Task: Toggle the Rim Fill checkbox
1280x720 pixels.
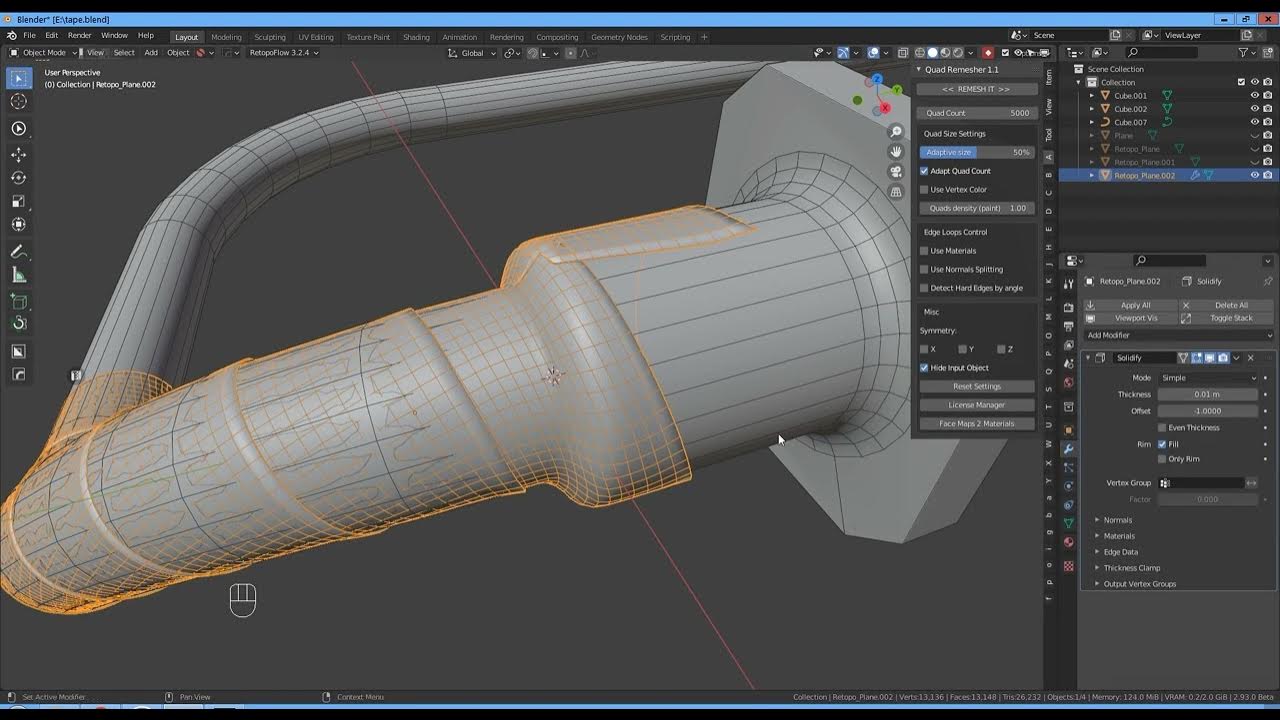Action: pyautogui.click(x=1162, y=444)
